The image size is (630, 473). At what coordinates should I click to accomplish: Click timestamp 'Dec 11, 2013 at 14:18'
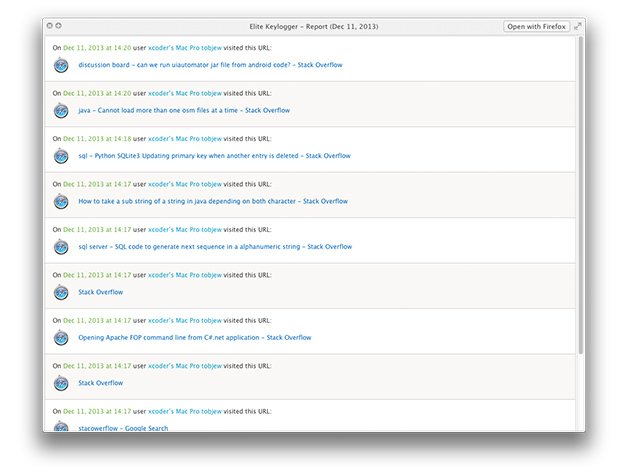point(97,139)
